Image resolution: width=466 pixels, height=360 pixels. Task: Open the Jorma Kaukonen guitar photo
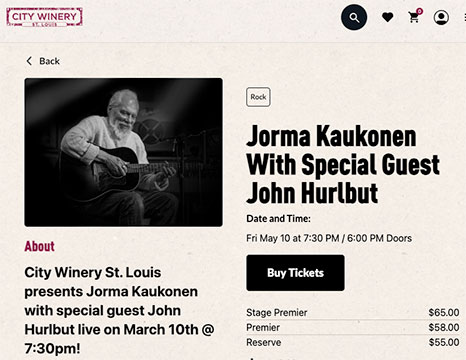[123, 152]
